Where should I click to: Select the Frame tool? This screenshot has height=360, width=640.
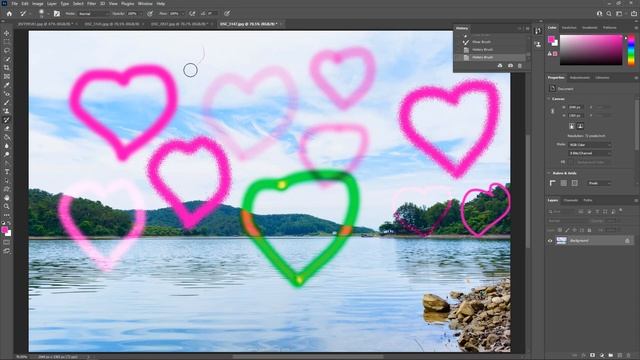tap(7, 76)
